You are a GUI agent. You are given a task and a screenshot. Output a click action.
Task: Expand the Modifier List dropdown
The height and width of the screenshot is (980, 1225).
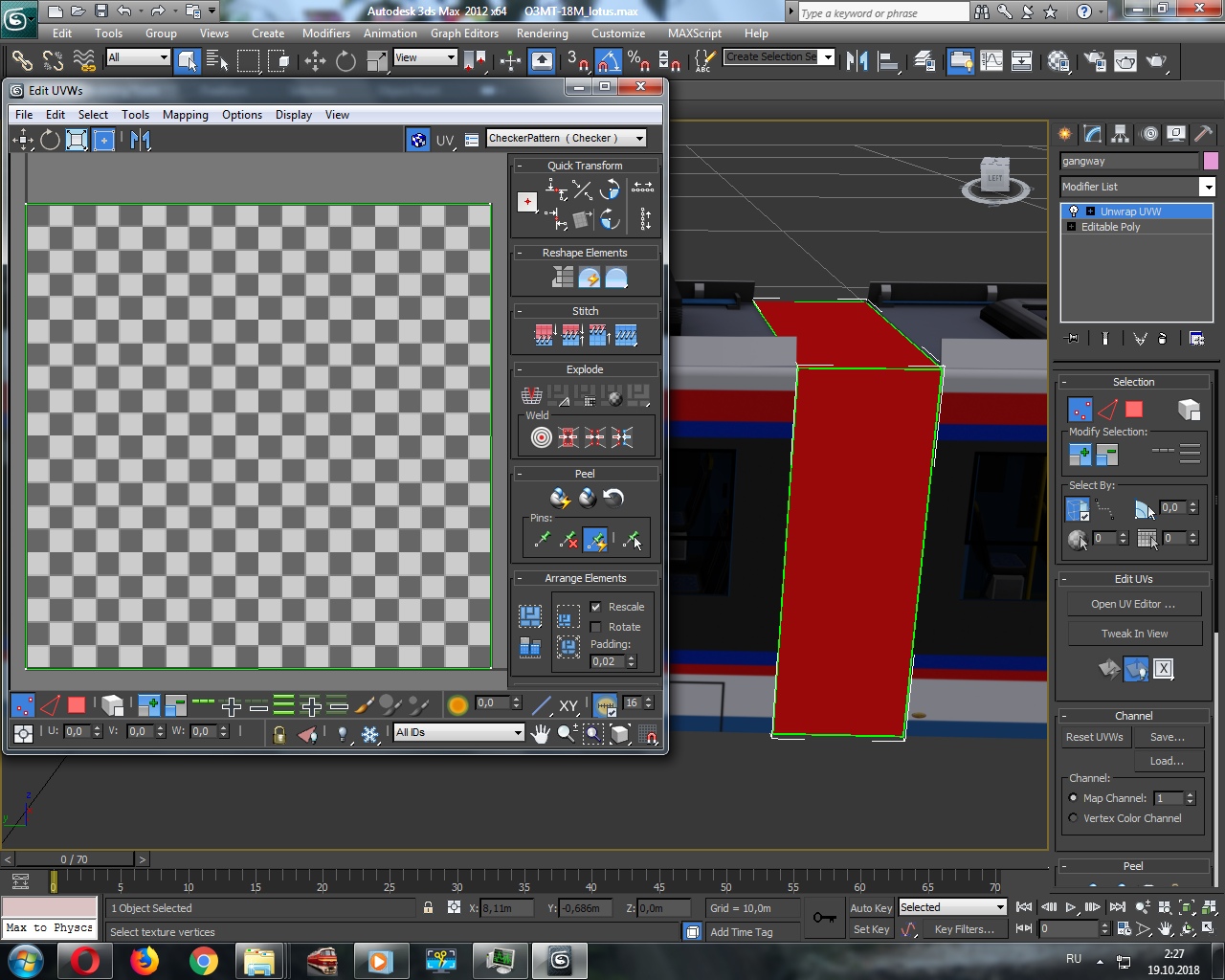coord(1207,187)
